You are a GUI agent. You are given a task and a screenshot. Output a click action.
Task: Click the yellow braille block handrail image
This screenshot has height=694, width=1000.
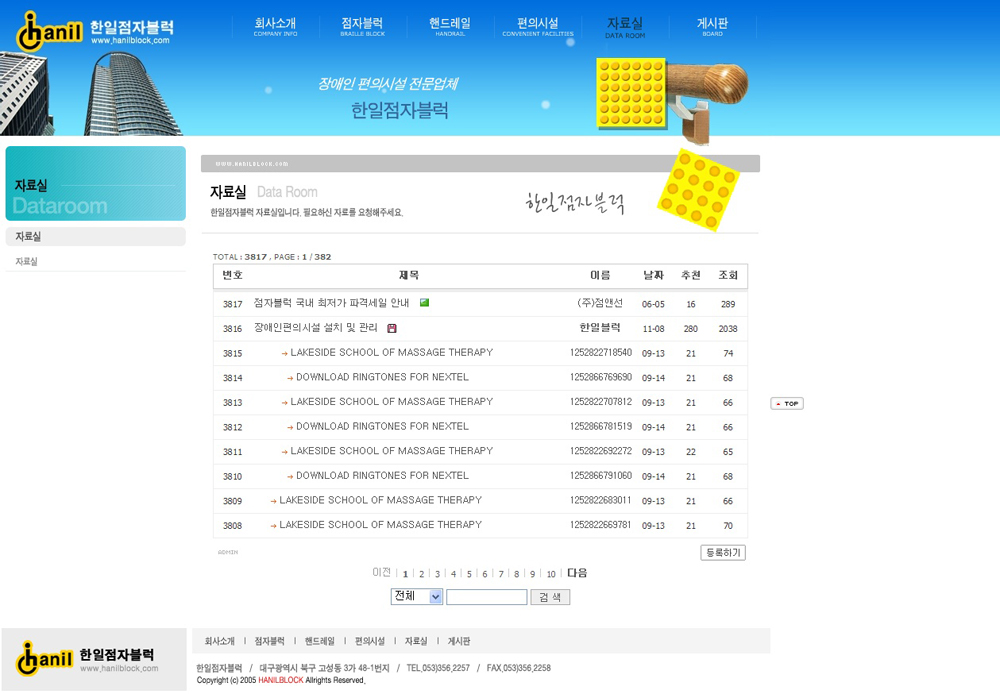click(x=671, y=98)
